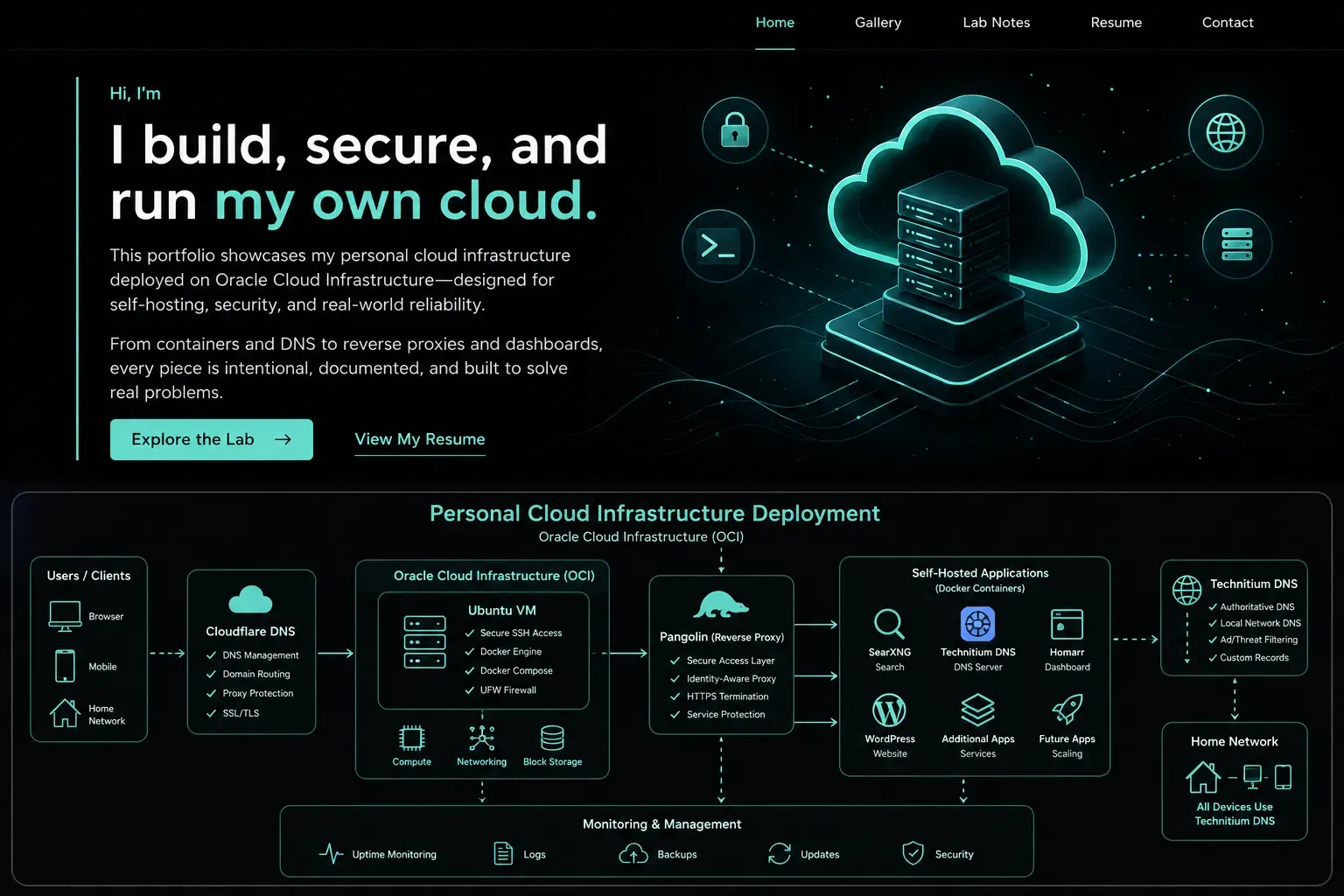Click the UFW Firewall checkmark
The height and width of the screenshot is (896, 1344).
click(x=470, y=690)
